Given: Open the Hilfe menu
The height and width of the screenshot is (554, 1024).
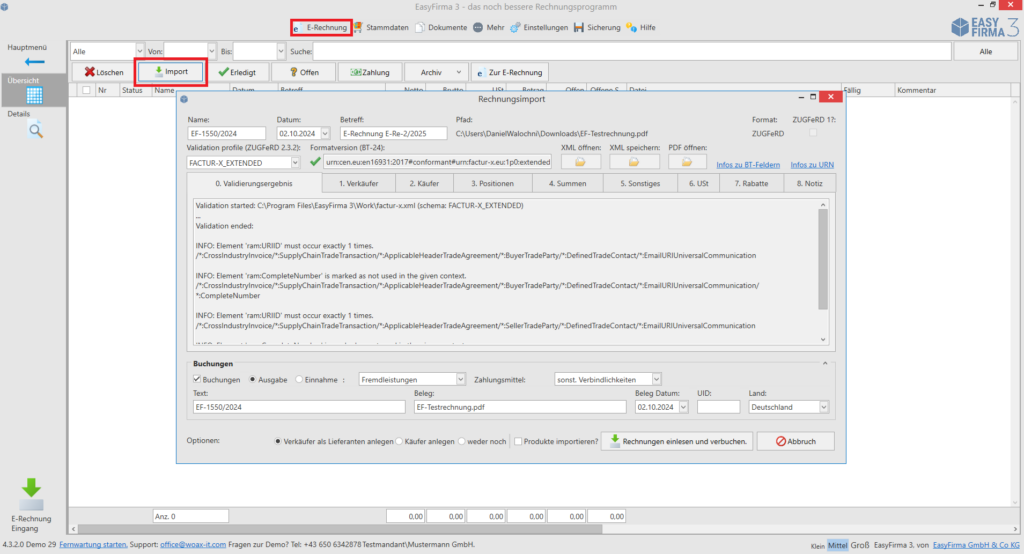Looking at the screenshot, I should [641, 27].
